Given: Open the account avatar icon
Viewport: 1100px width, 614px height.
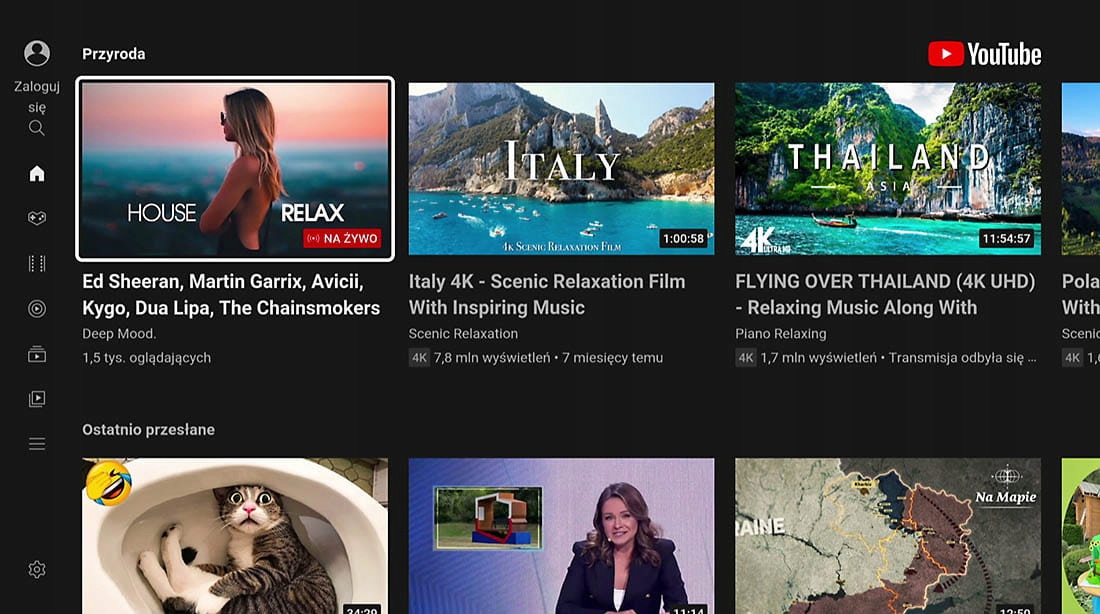Looking at the screenshot, I should click(36, 53).
